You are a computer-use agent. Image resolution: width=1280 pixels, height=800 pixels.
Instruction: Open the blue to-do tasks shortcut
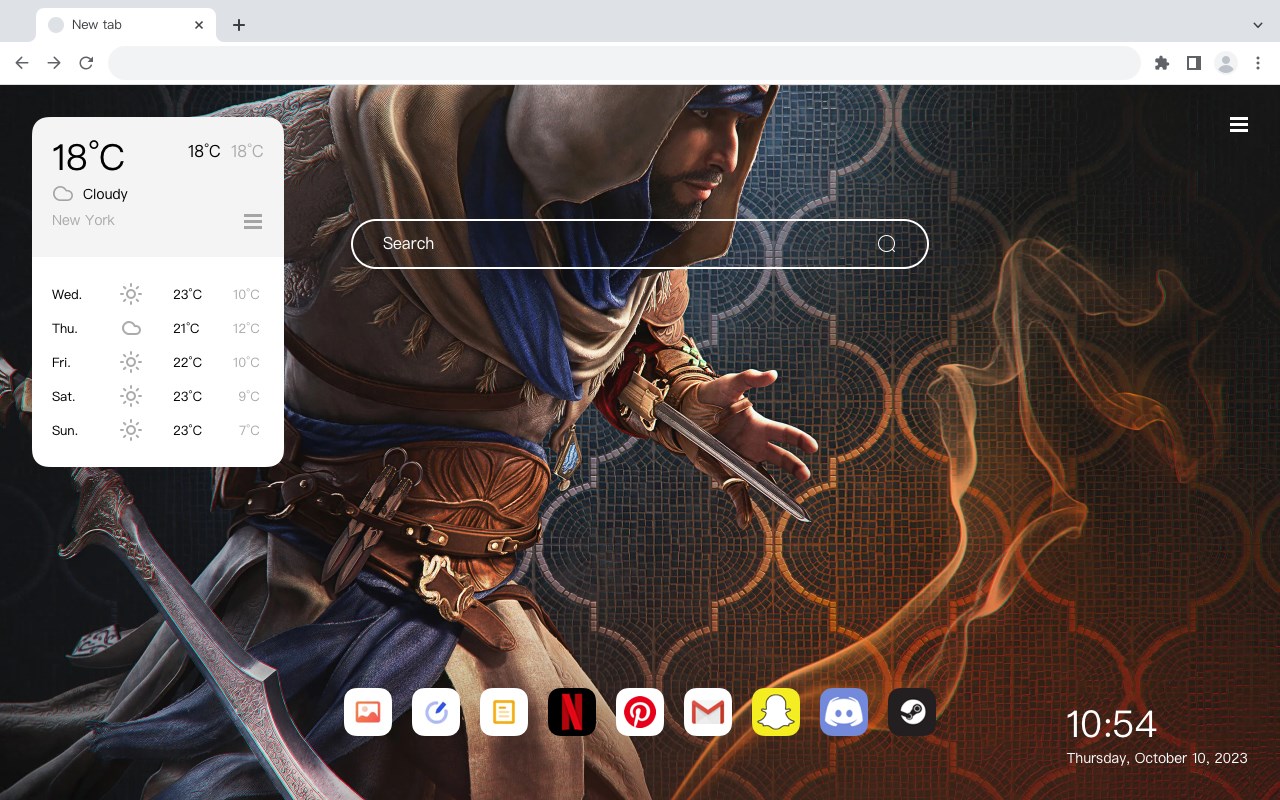436,712
